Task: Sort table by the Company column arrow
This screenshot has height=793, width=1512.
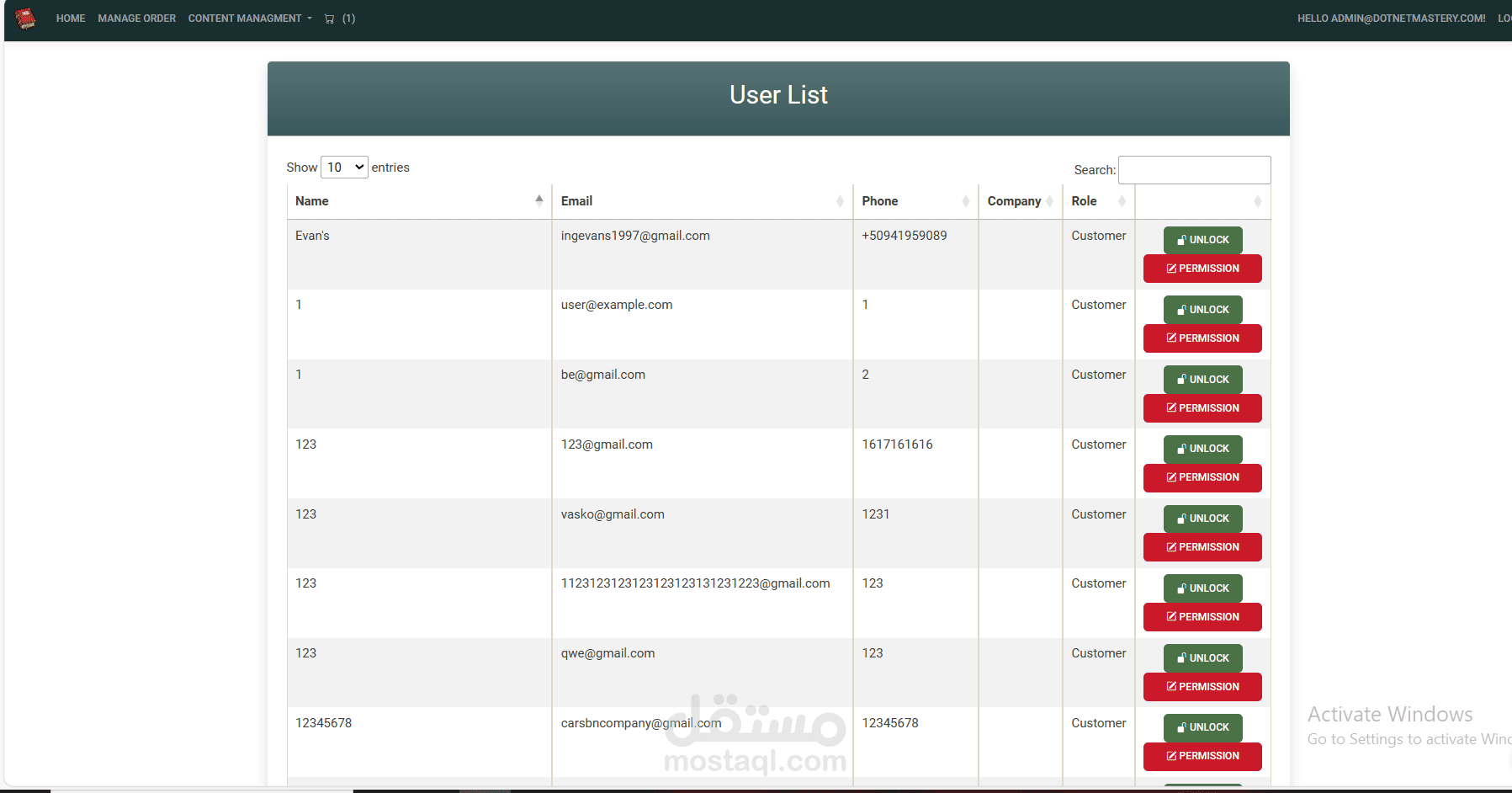Action: point(1049,201)
